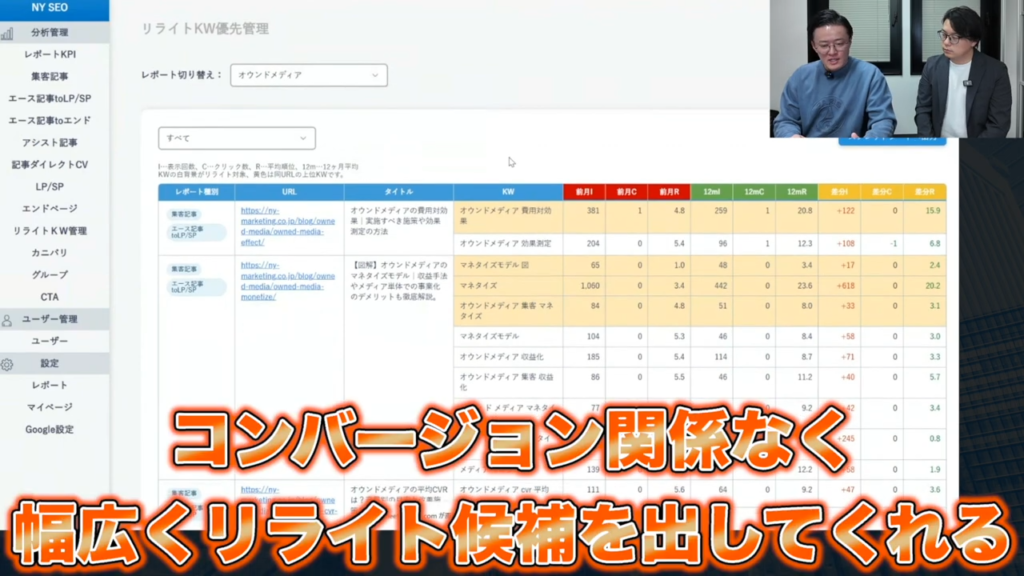This screenshot has height=576, width=1024.
Task: Navigate to Google設定 in the sidebar
Action: coord(49,429)
